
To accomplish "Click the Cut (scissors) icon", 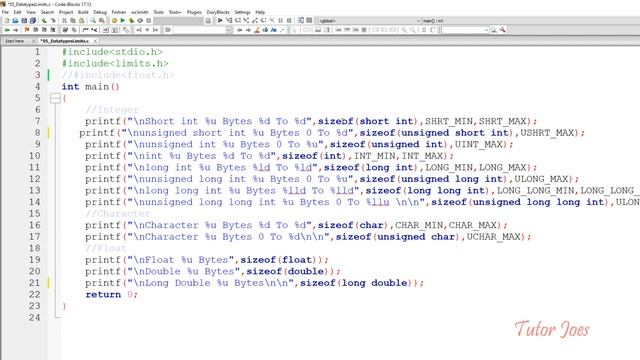I will pyautogui.click(x=64, y=20).
